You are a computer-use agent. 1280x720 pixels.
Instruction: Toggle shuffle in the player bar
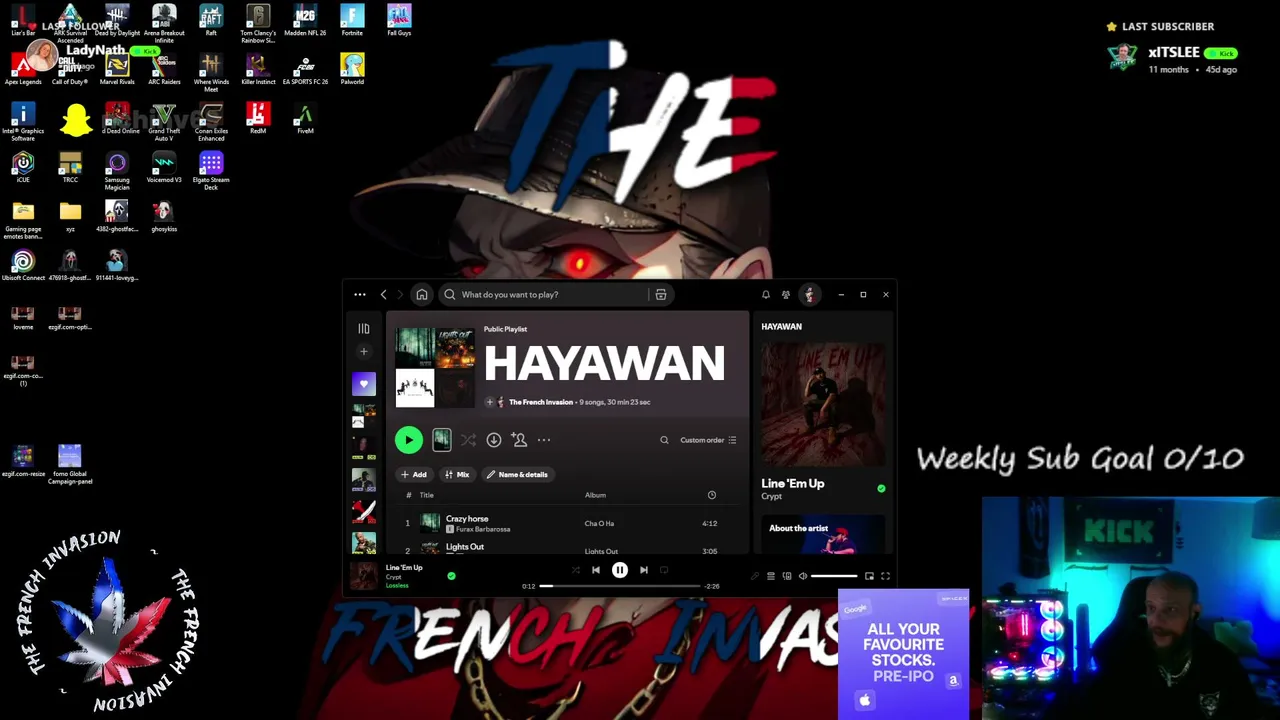575,570
